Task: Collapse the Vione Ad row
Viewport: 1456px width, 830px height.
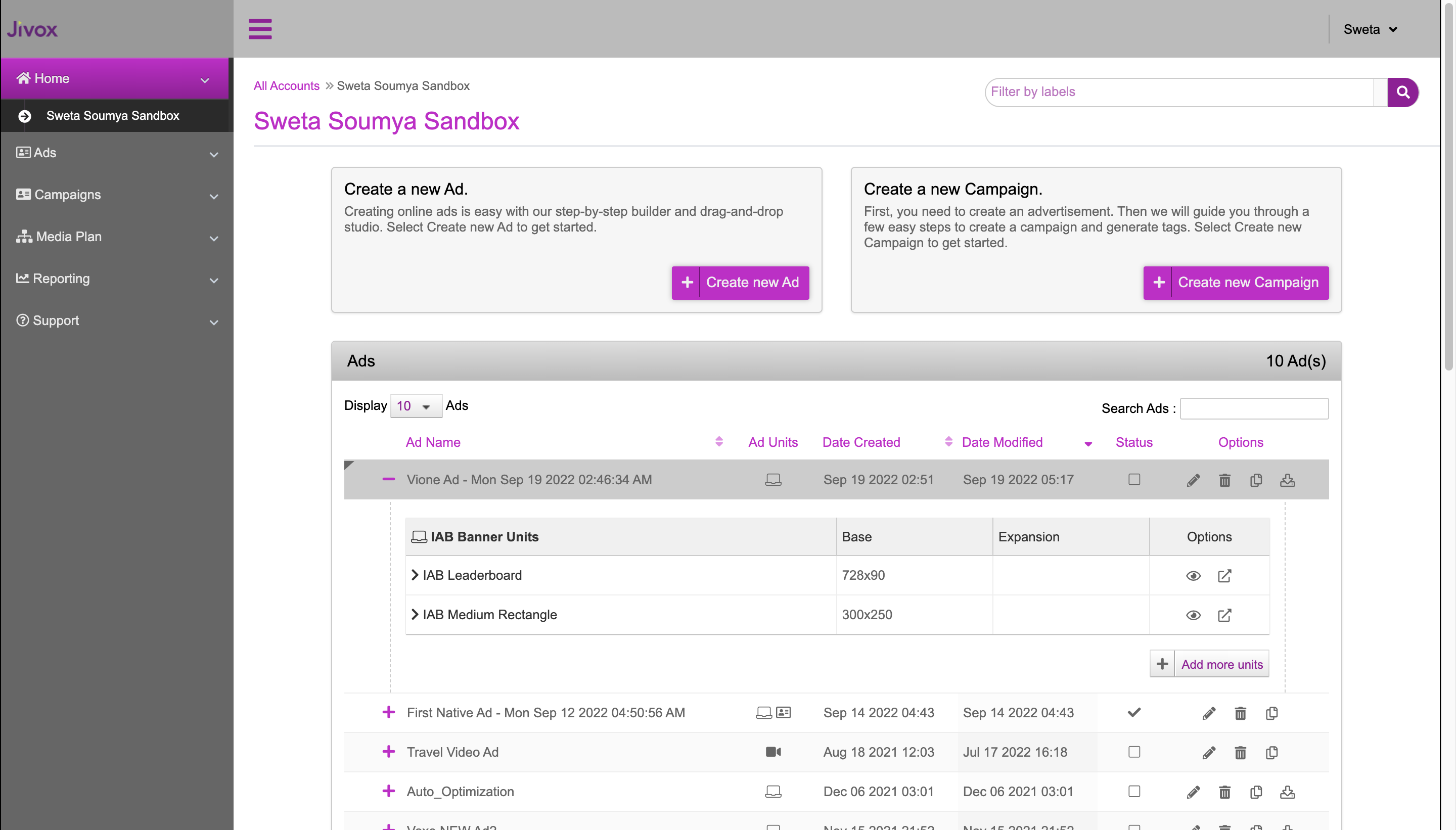Action: pos(388,479)
